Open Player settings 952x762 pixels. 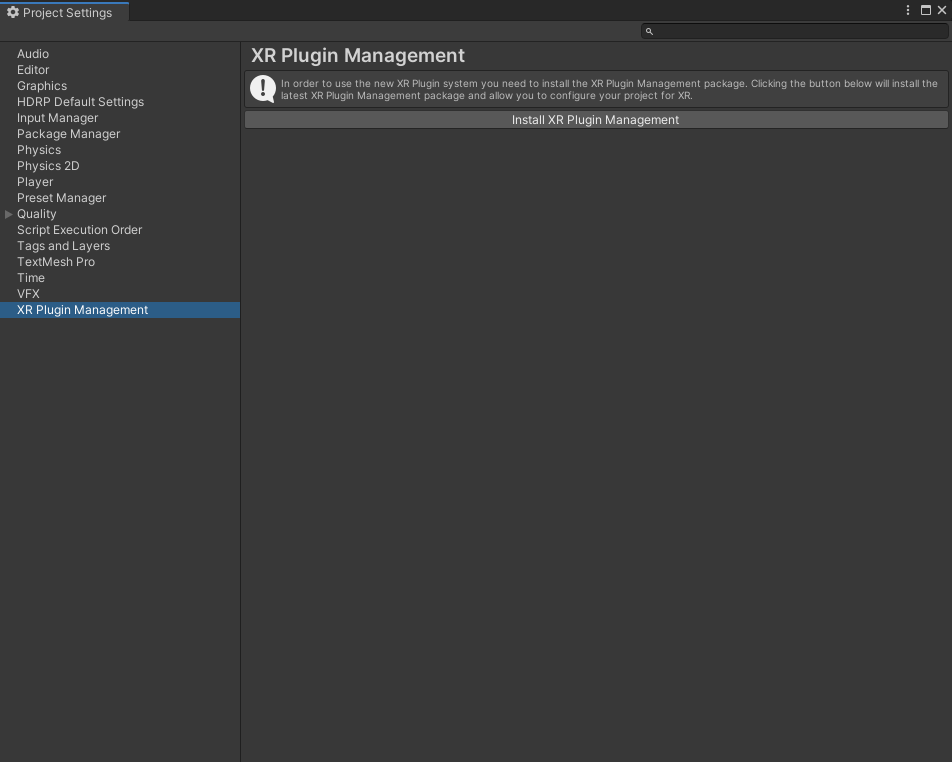click(x=35, y=182)
